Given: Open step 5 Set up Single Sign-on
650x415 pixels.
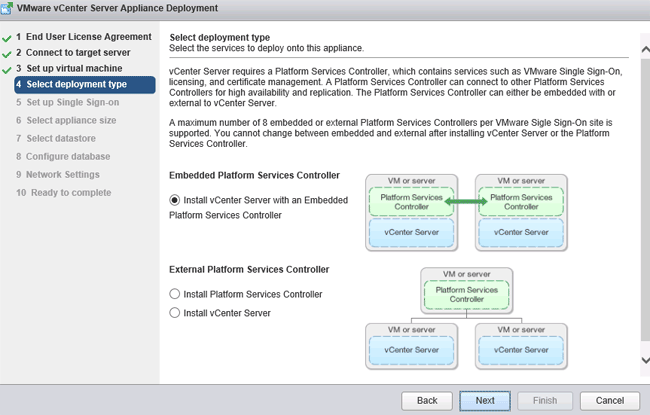Looking at the screenshot, I should (68, 102).
